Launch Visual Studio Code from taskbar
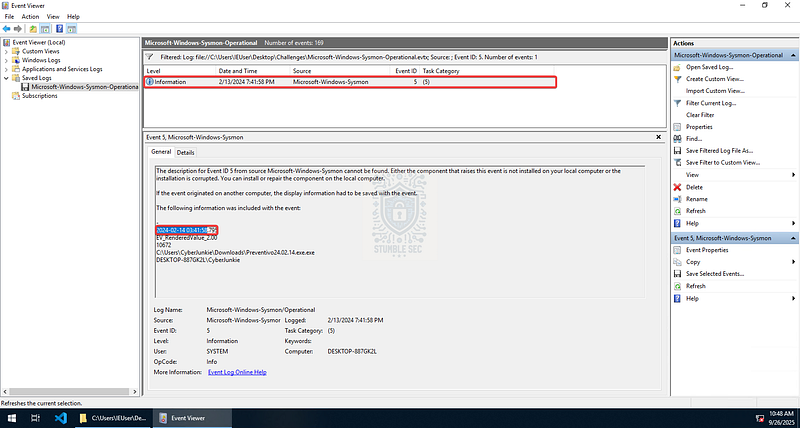The height and width of the screenshot is (428, 800). click(61, 418)
